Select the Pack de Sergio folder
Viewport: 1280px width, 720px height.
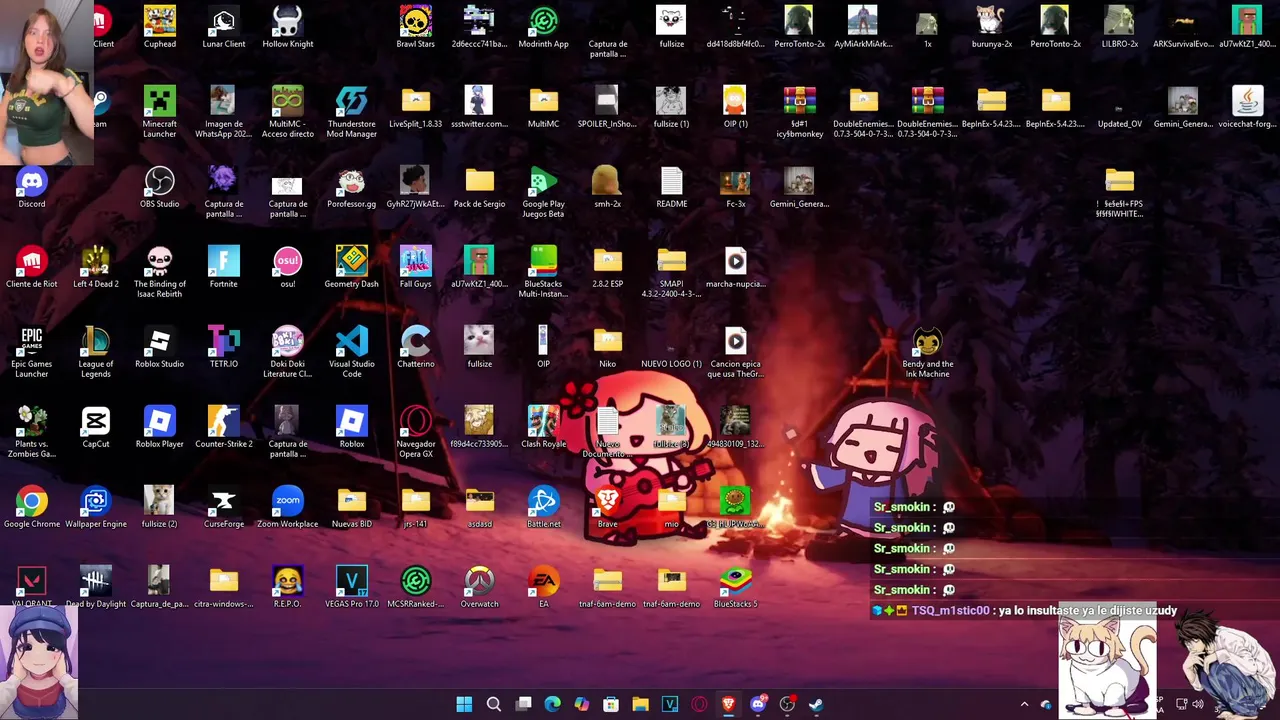480,187
